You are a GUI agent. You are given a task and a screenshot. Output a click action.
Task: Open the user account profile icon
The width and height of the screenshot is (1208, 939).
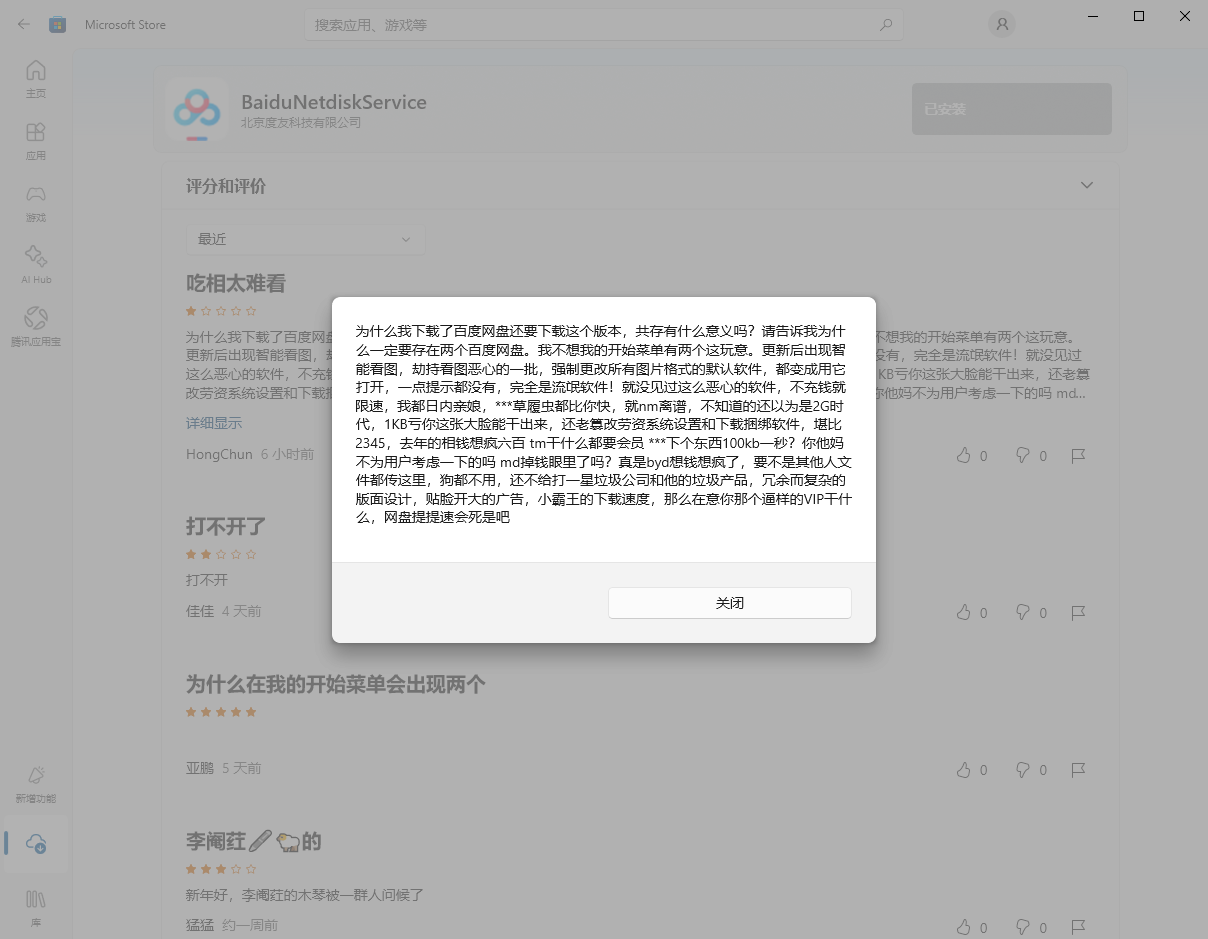(x=1001, y=24)
